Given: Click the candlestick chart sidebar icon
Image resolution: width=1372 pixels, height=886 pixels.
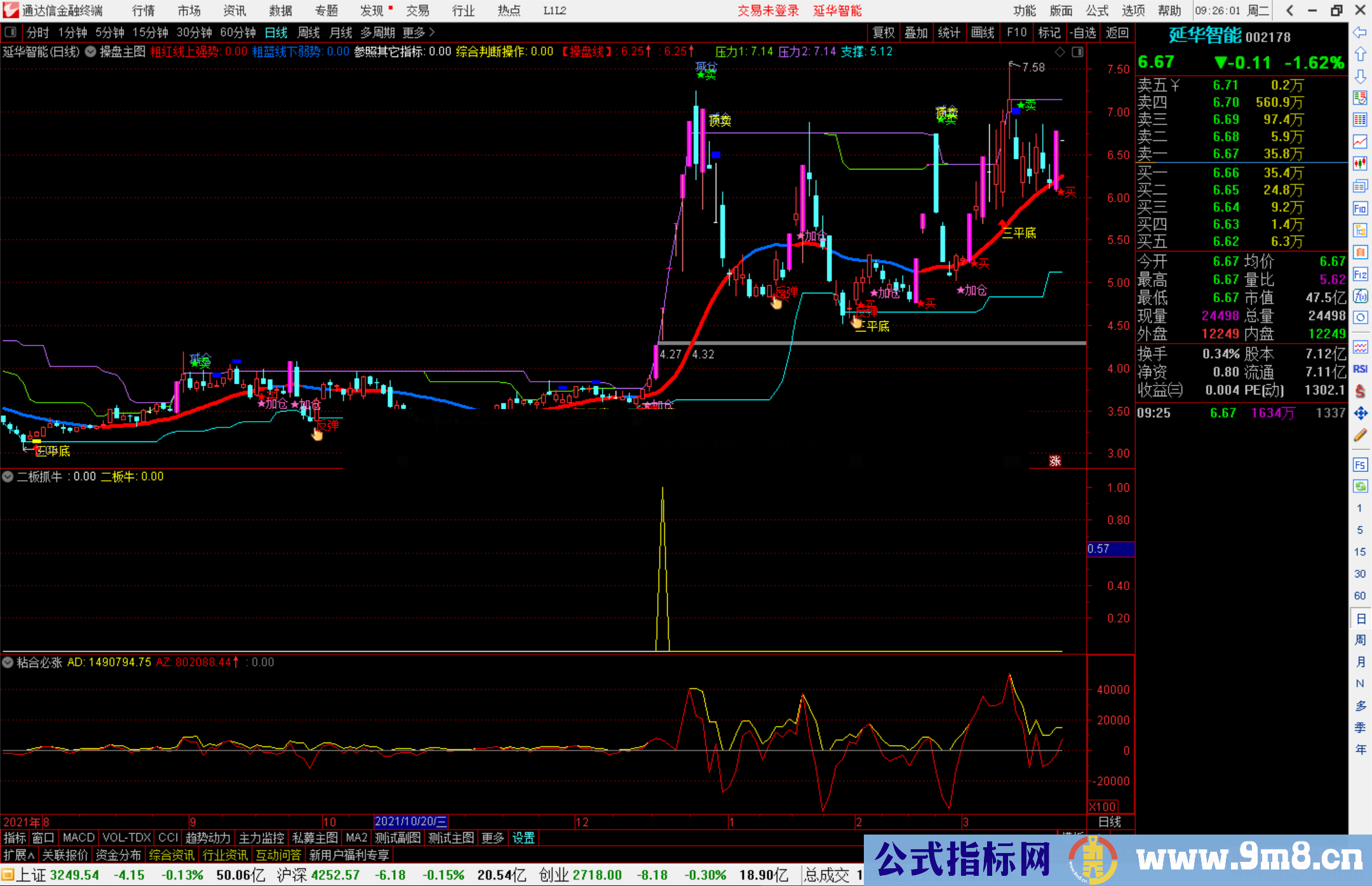Looking at the screenshot, I should [1360, 163].
